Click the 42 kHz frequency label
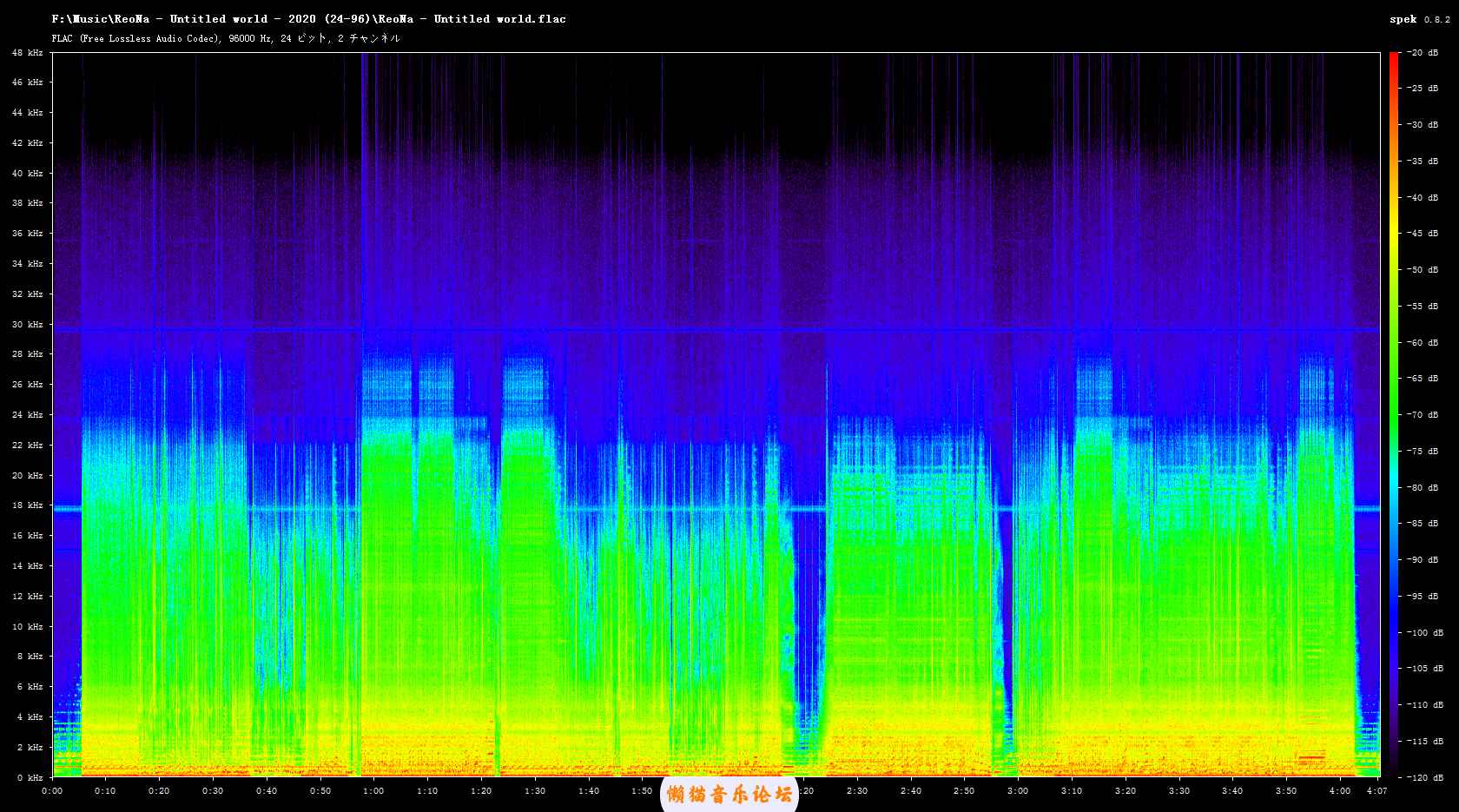This screenshot has width=1459, height=812. coord(27,142)
